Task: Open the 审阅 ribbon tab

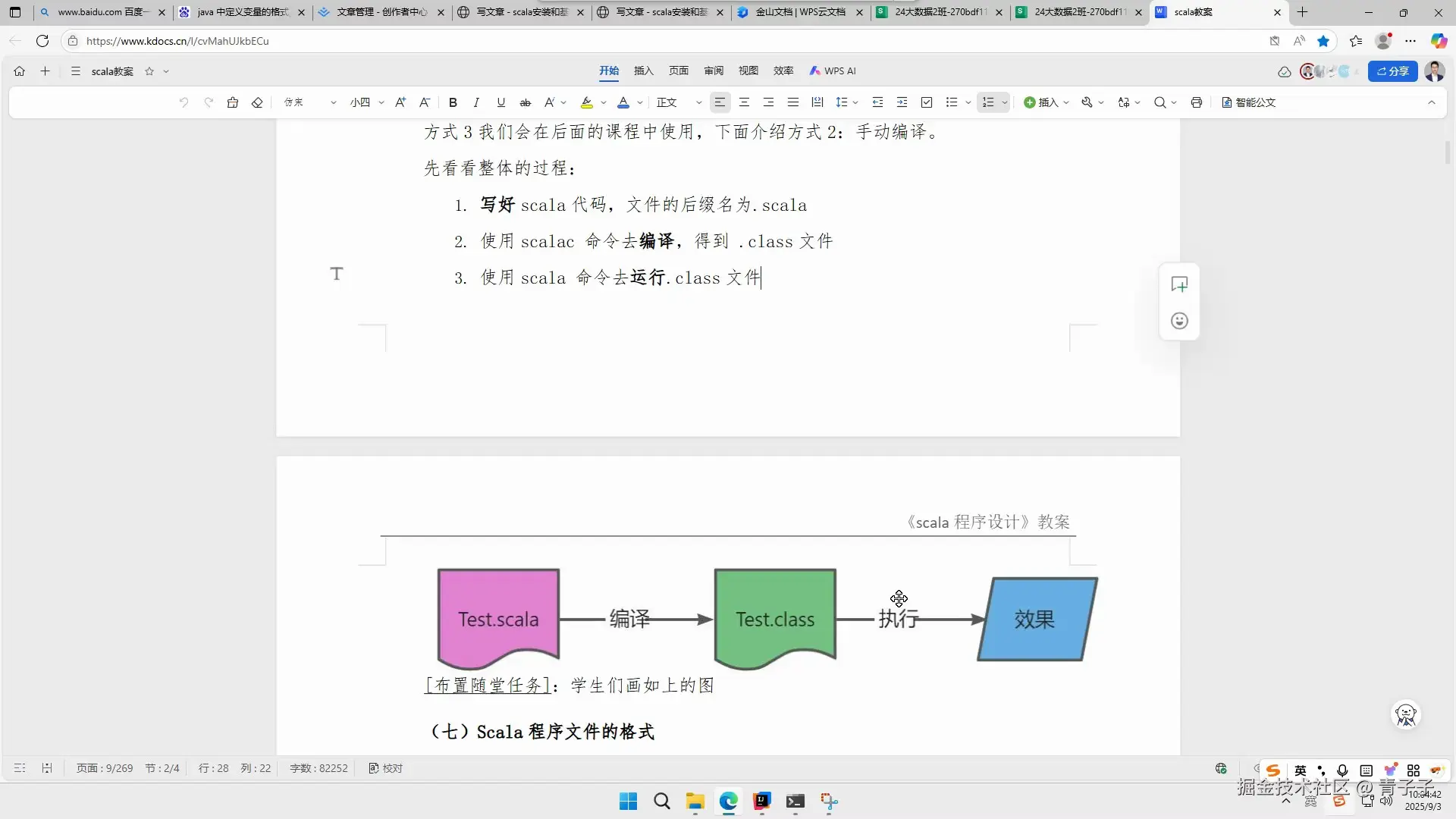Action: point(713,71)
